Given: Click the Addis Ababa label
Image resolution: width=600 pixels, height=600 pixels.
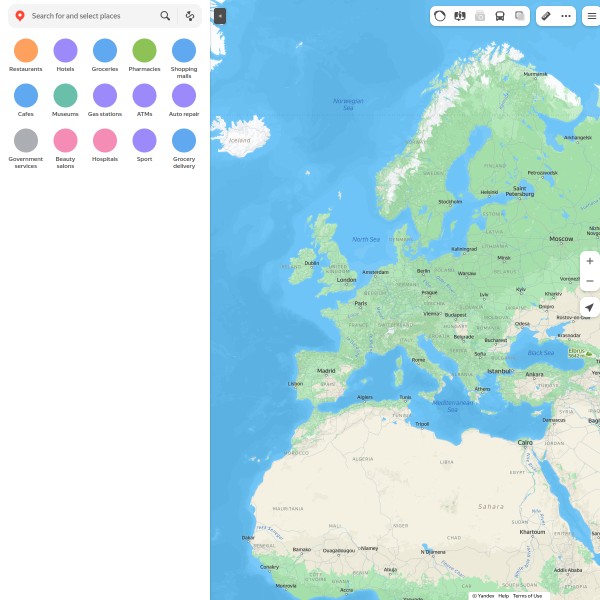Looking at the screenshot, I should click(568, 570).
